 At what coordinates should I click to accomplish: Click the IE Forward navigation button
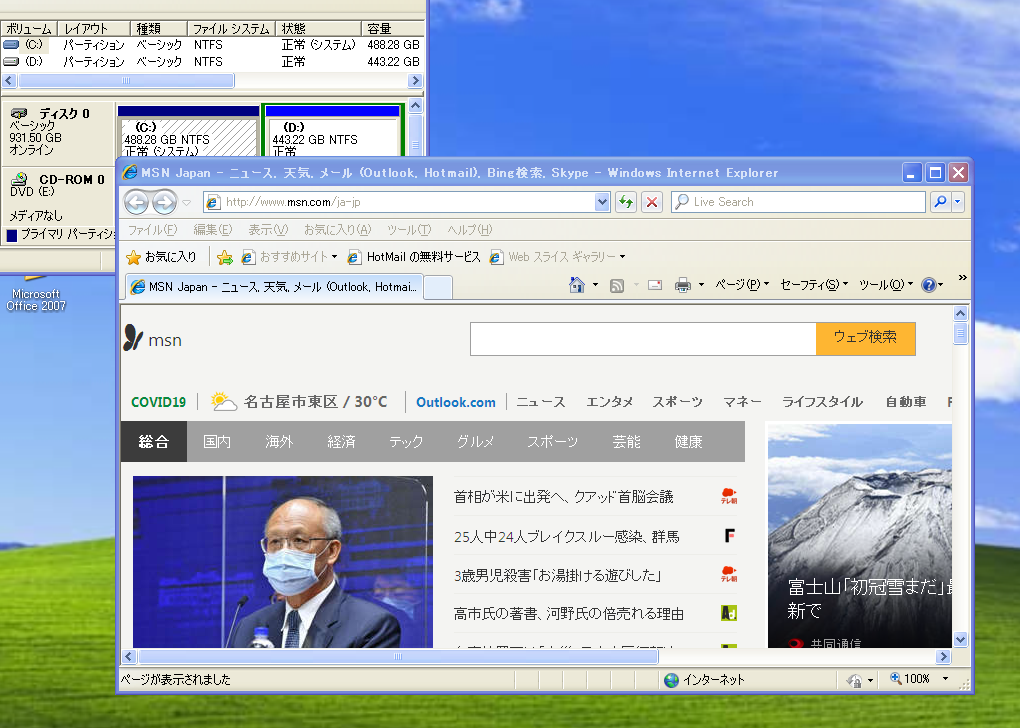click(x=165, y=202)
